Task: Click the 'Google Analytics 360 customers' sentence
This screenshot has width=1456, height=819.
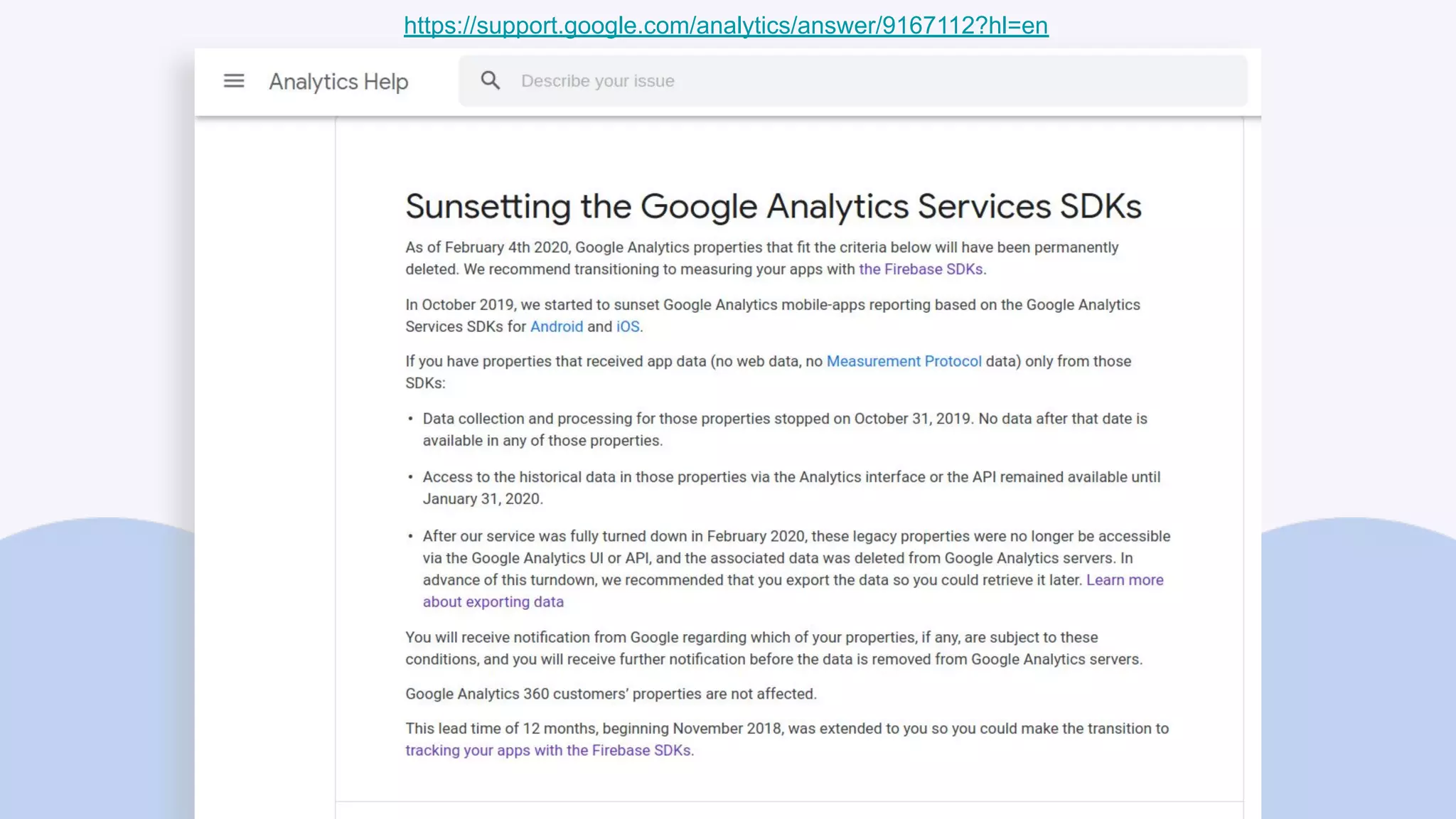Action: point(611,694)
